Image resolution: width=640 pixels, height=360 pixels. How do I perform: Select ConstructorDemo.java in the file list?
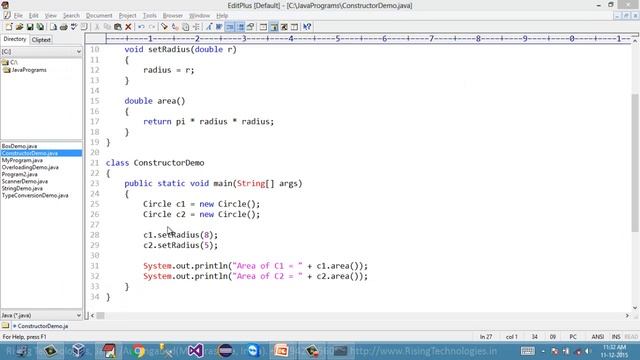[41, 153]
